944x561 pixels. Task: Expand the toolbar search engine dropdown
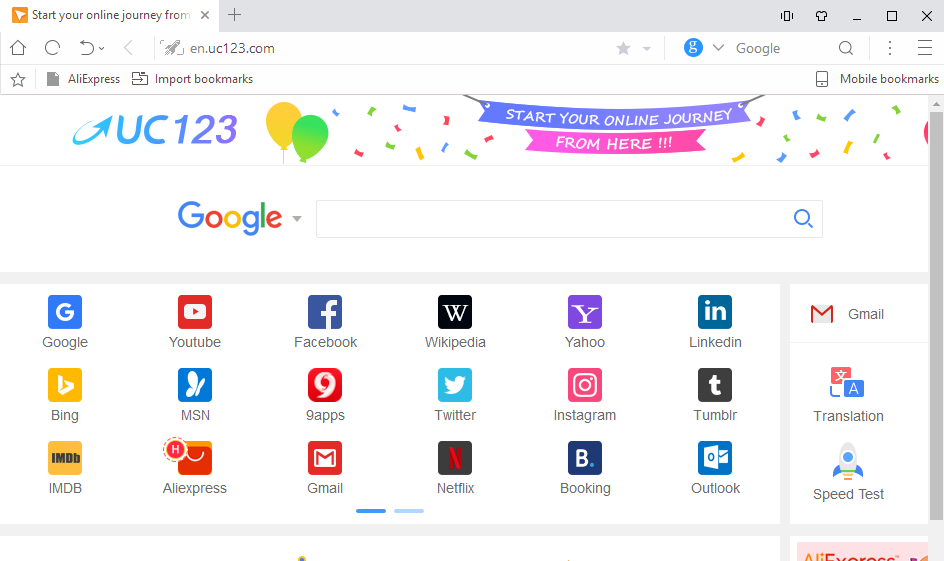tap(718, 48)
